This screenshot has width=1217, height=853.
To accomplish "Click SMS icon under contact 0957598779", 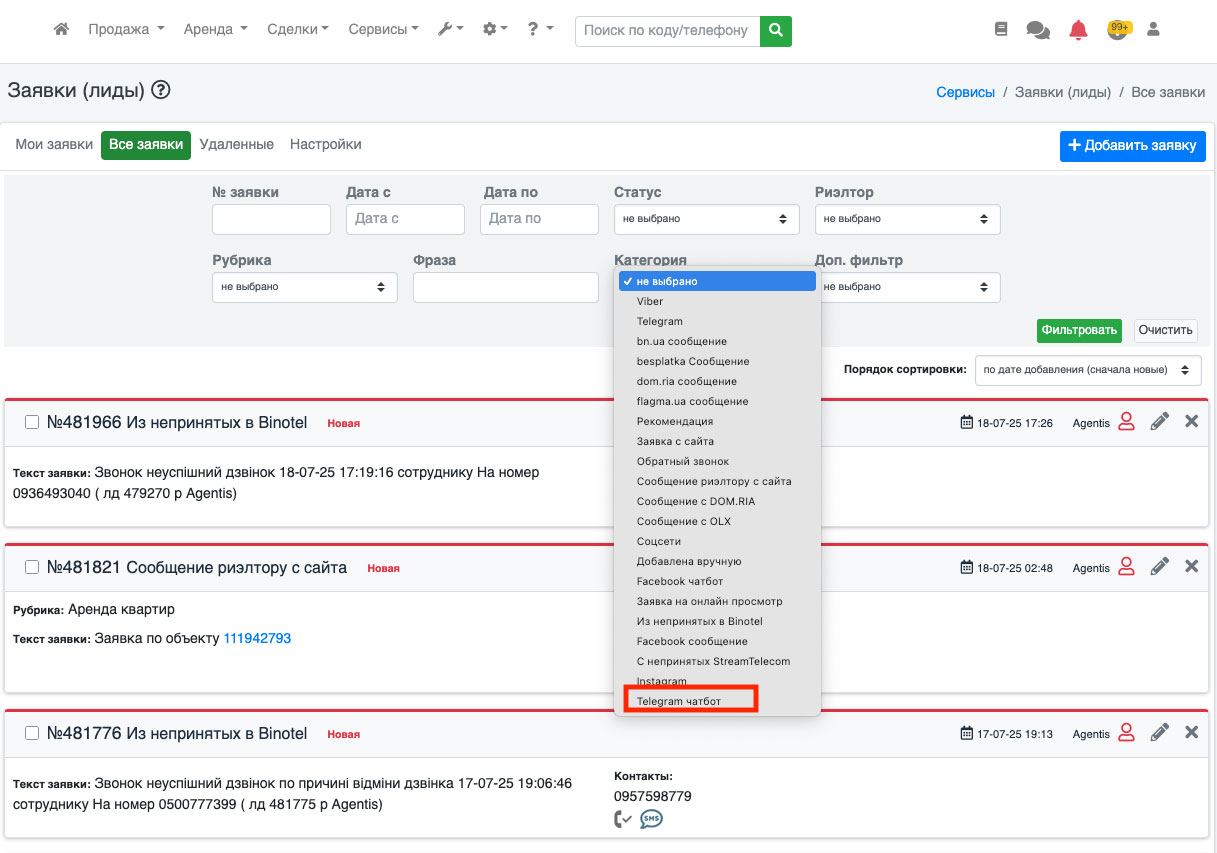I will 651,820.
